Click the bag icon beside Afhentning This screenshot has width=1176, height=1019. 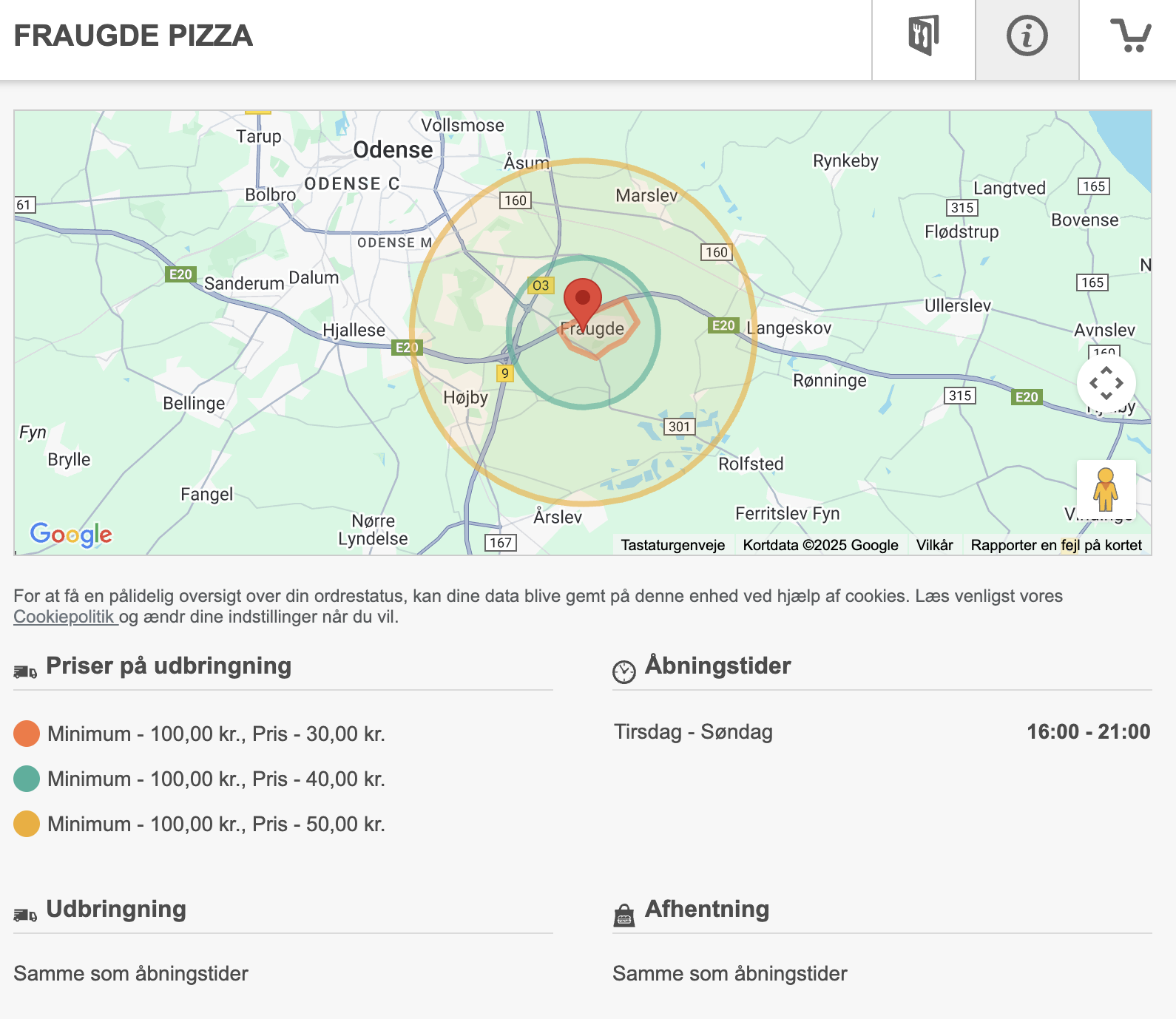[624, 915]
